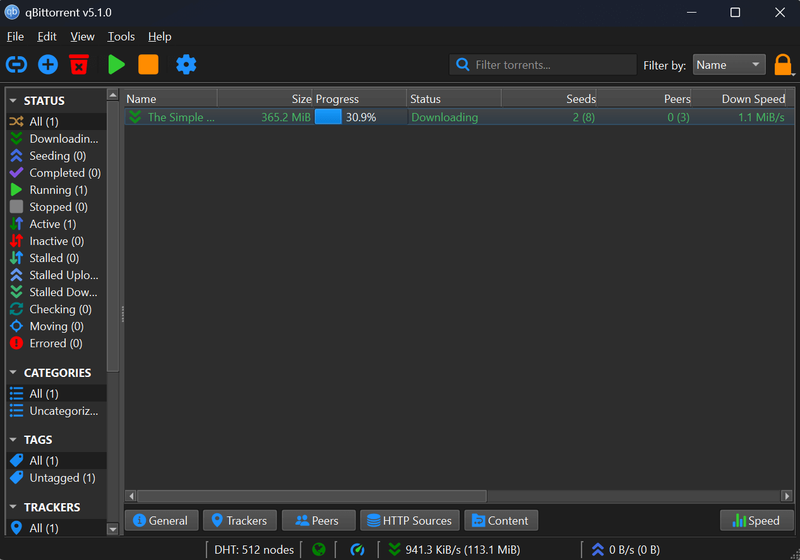800x560 pixels.
Task: Collapse the CATEGORIES section
Action: (13, 373)
